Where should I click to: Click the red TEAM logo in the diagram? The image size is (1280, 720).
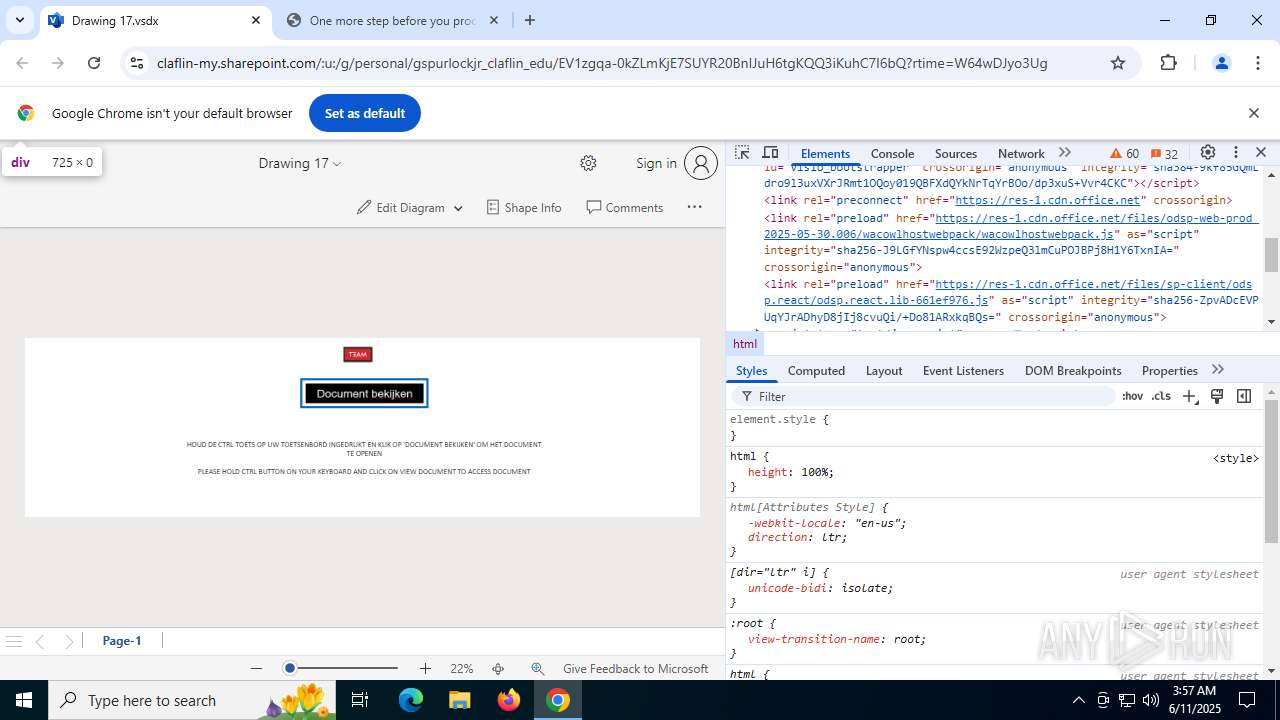click(x=357, y=354)
